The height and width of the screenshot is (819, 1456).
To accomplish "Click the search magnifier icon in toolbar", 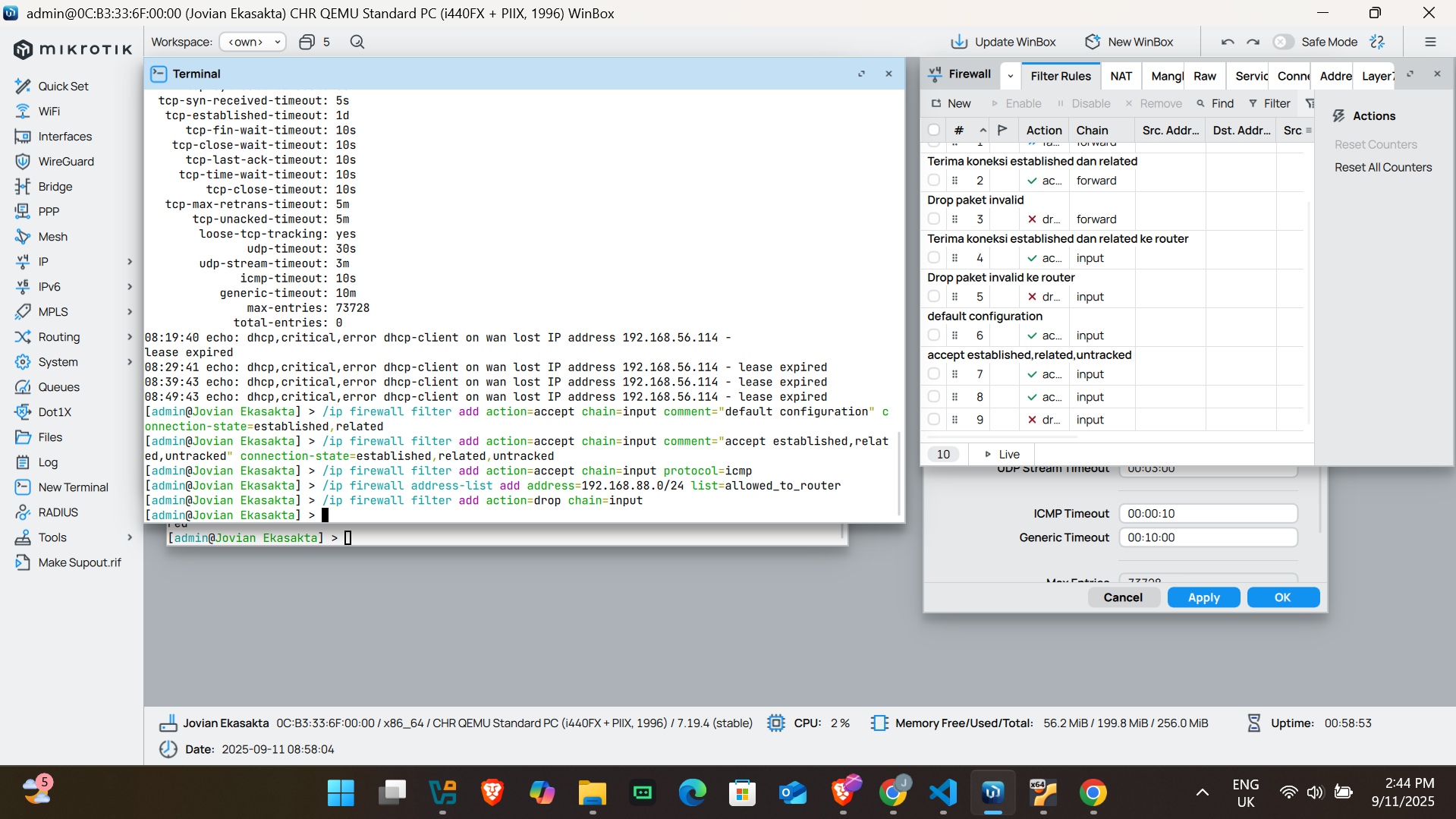I will click(357, 42).
